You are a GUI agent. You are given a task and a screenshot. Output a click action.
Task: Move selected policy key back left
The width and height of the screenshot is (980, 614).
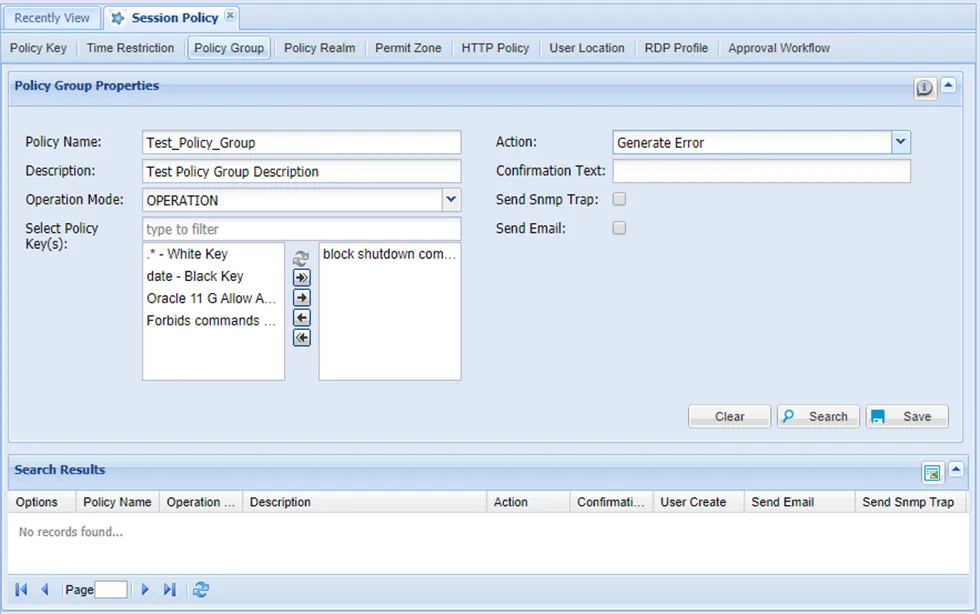[x=302, y=318]
